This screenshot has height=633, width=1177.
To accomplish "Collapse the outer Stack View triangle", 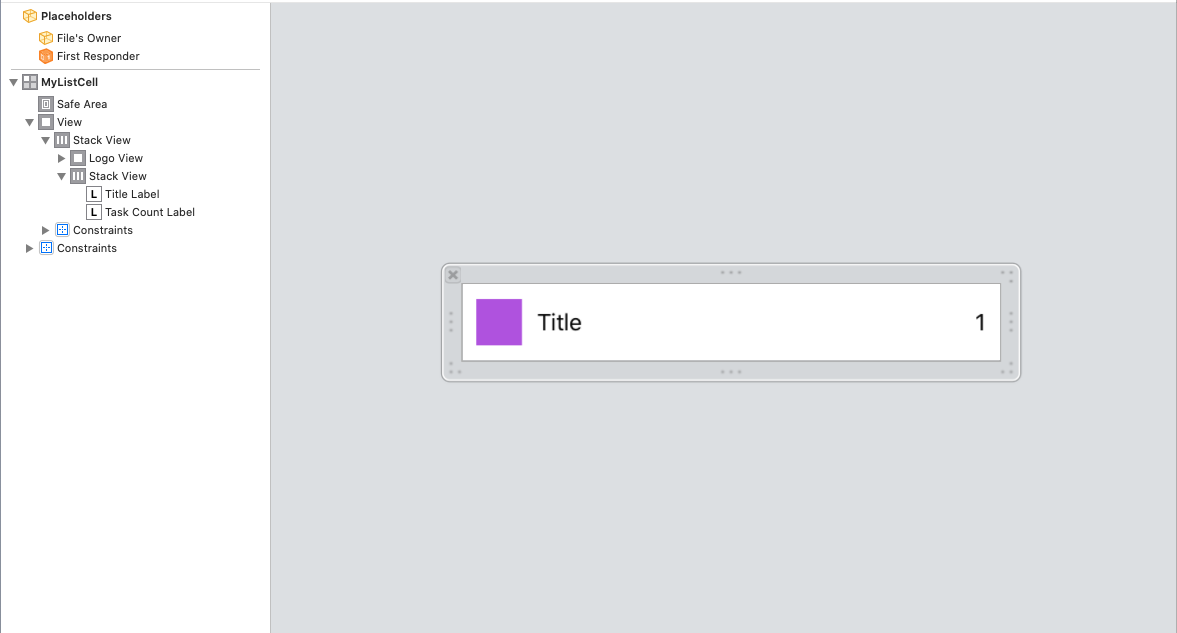I will (46, 140).
